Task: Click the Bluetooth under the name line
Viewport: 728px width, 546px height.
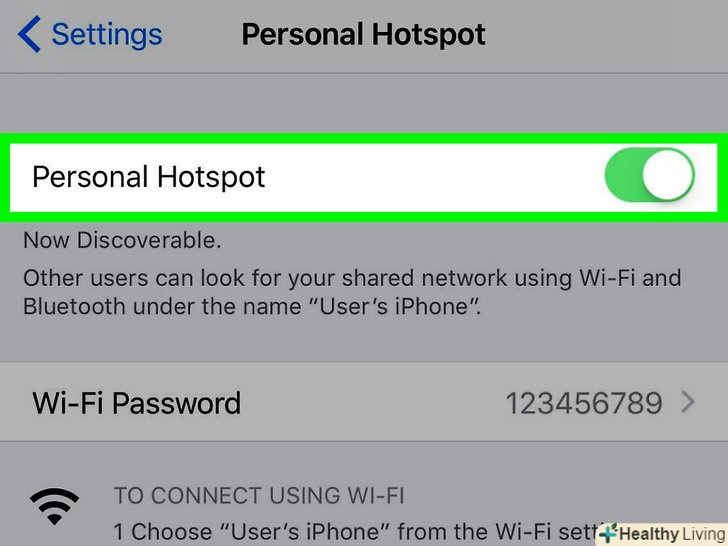Action: click(252, 307)
